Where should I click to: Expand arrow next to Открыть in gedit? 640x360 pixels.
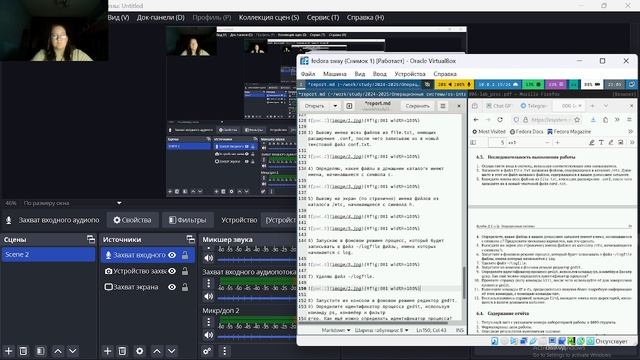[335, 106]
